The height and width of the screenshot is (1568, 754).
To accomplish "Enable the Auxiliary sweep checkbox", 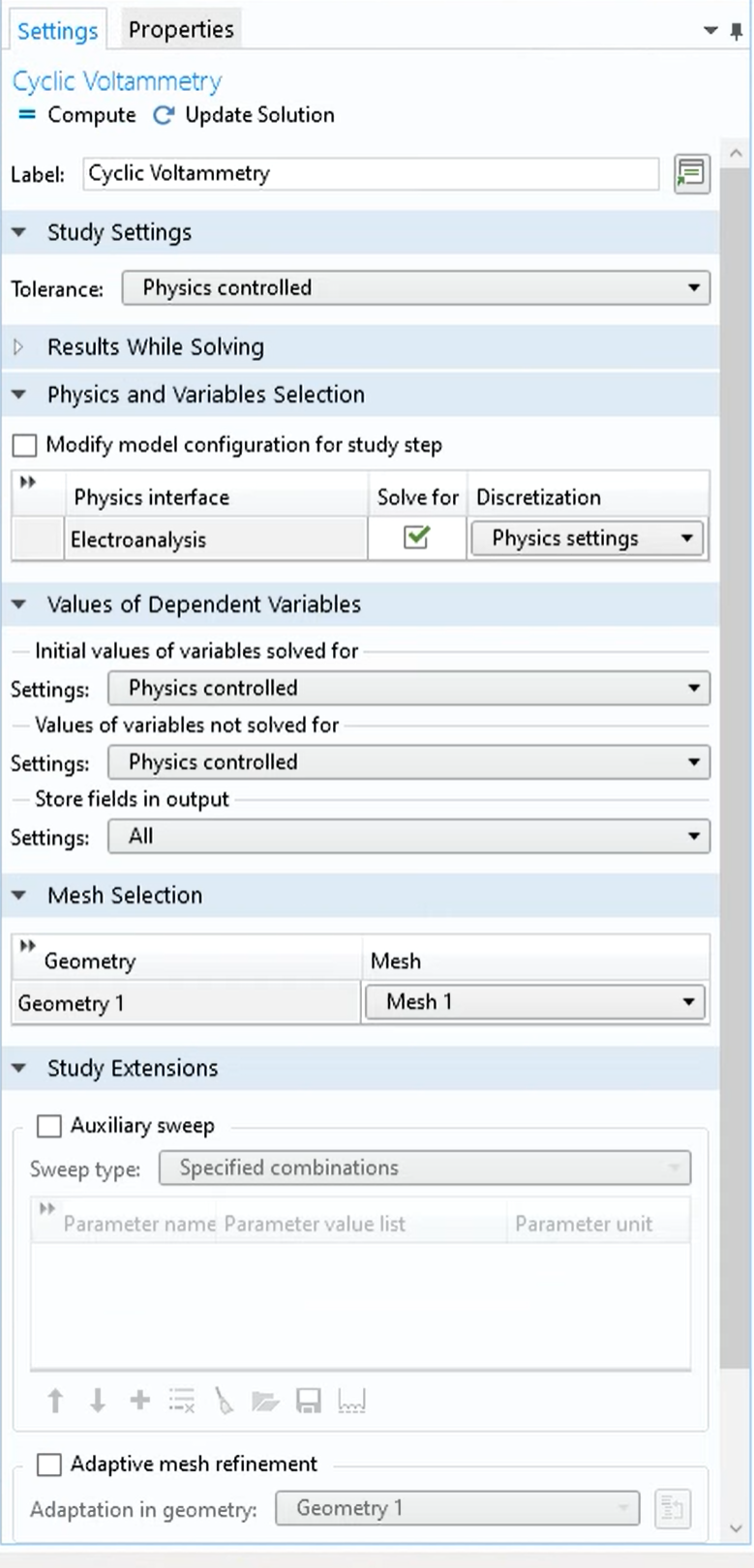I will pyautogui.click(x=48, y=1126).
